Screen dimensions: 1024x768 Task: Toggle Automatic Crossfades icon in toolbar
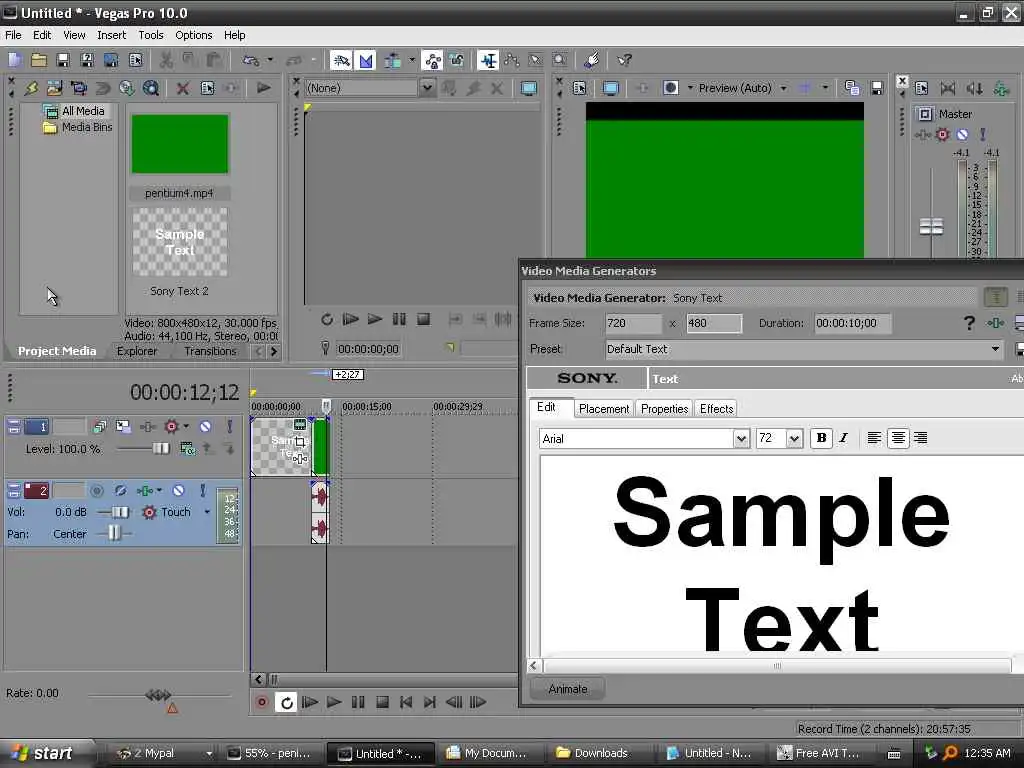pos(366,60)
